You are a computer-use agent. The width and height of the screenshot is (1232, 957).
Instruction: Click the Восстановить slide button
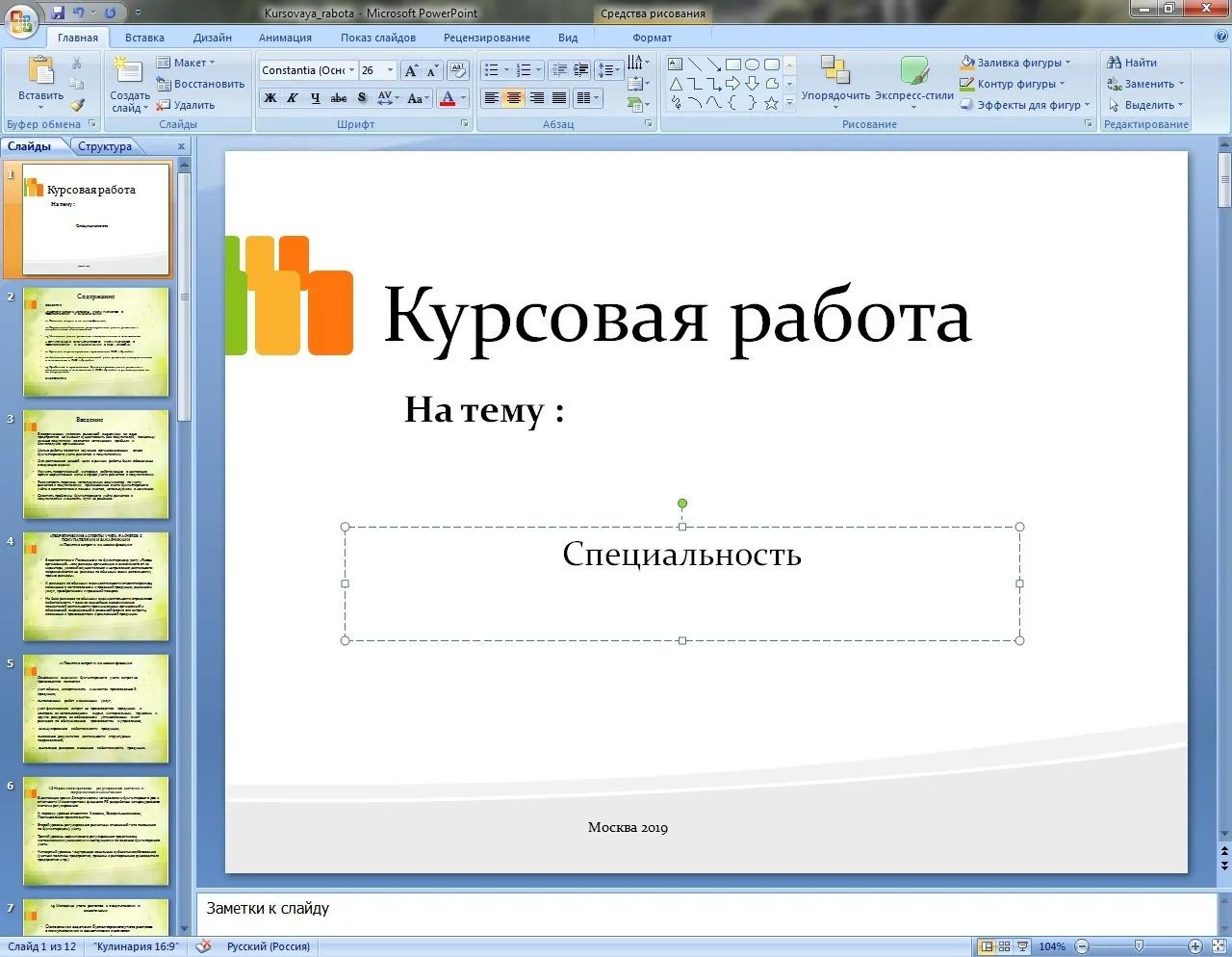pos(200,84)
